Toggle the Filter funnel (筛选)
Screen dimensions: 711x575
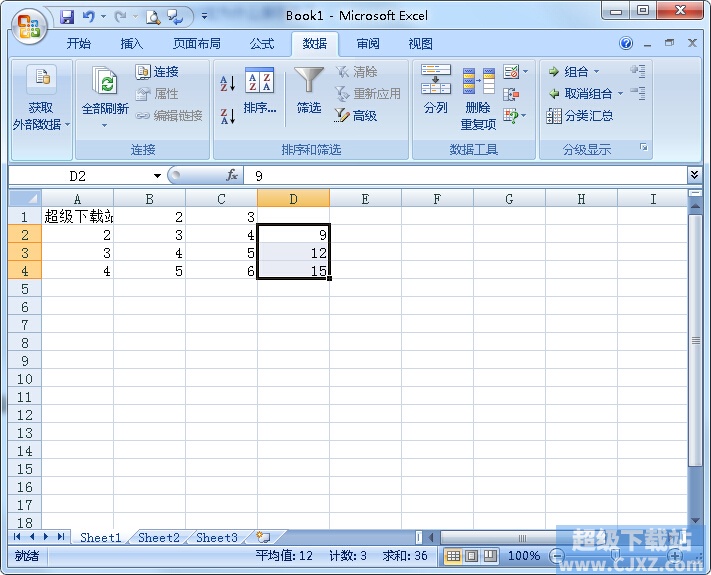tap(309, 91)
